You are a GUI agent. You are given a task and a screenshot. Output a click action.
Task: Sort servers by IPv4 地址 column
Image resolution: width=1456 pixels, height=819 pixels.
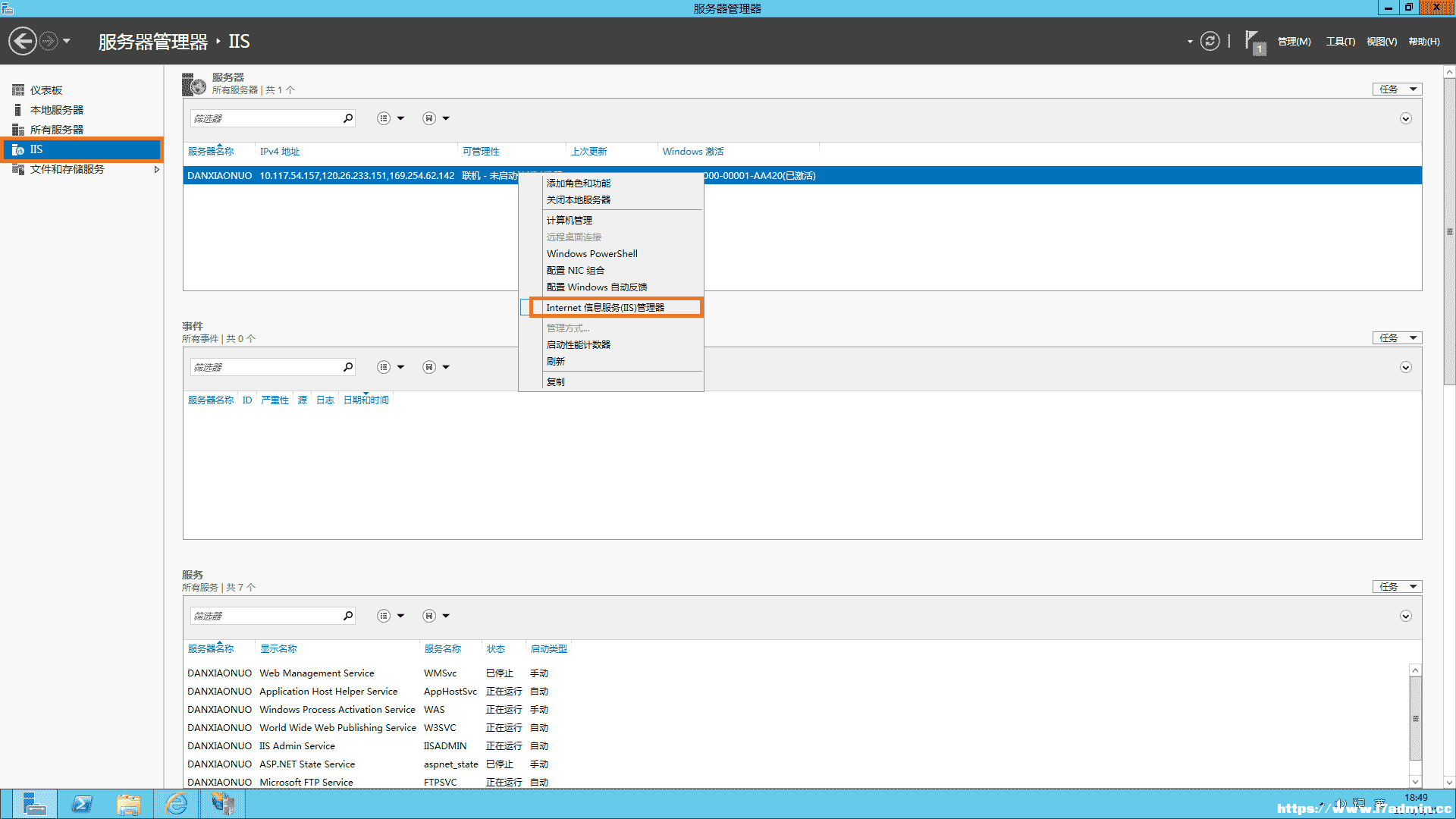pos(280,152)
